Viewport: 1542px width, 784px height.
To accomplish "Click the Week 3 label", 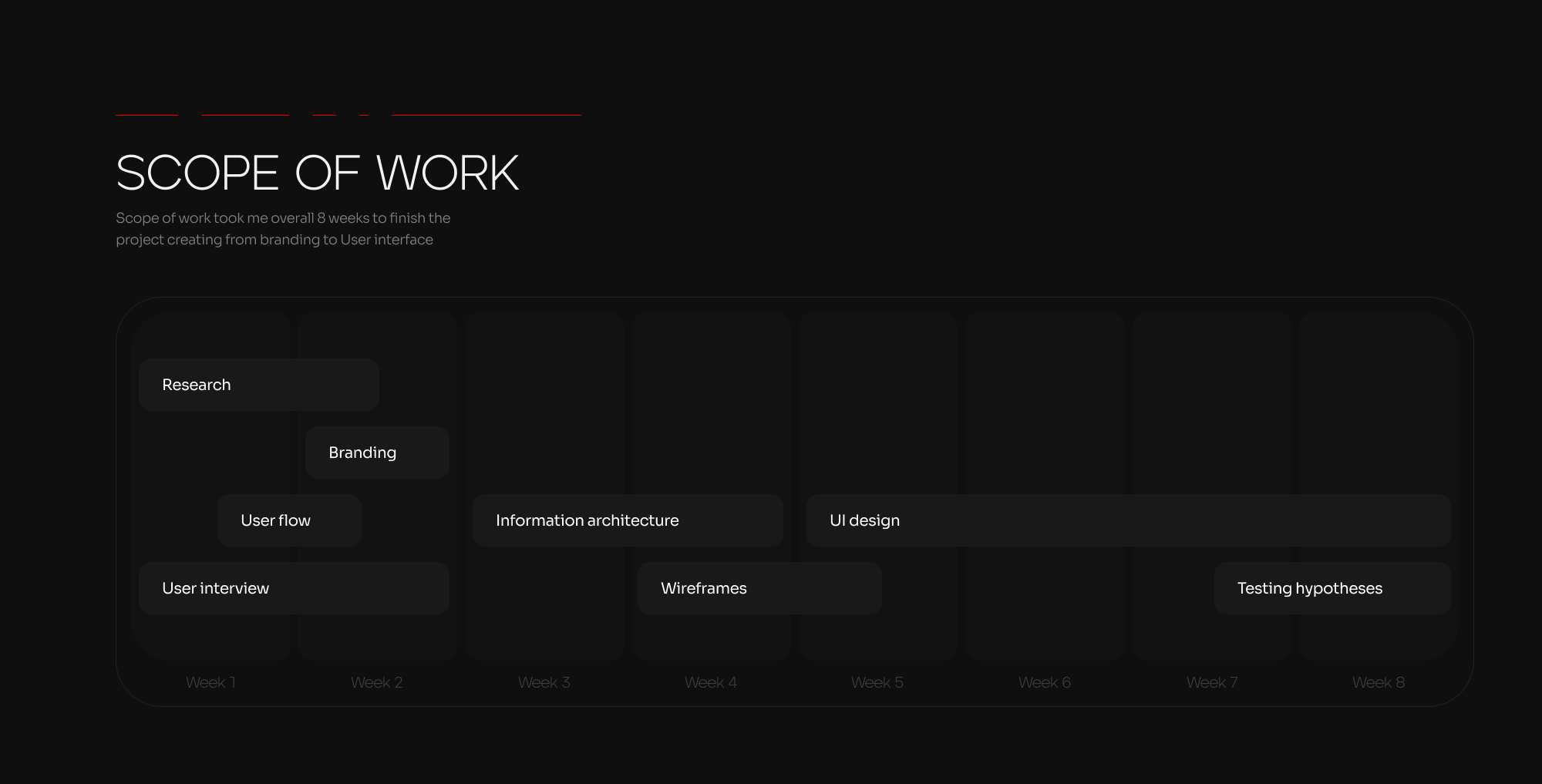I will click(544, 682).
